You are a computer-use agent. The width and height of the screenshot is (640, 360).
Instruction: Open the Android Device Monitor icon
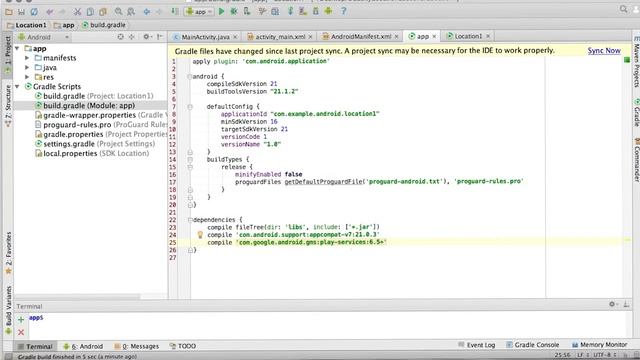tap(328, 11)
